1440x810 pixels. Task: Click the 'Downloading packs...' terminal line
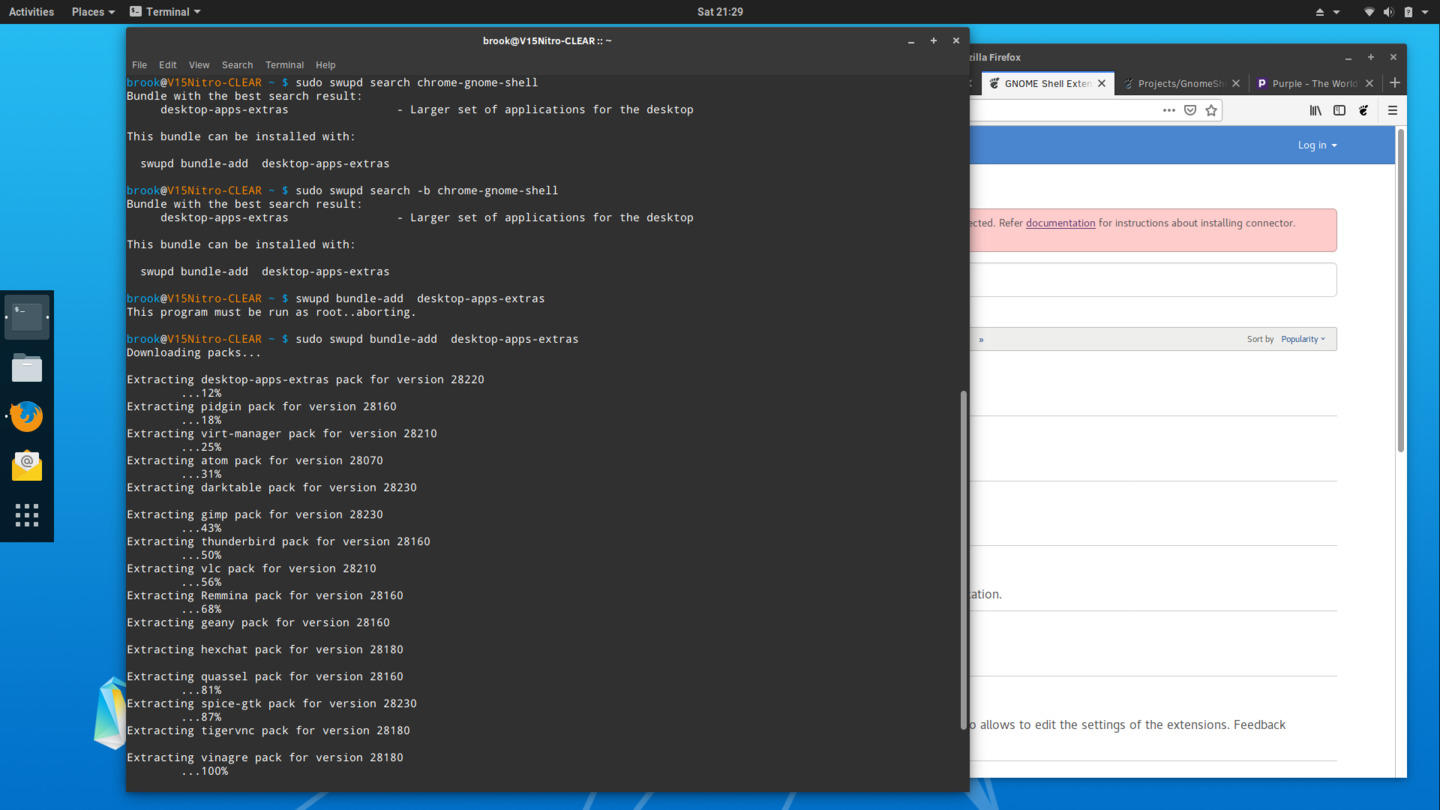tap(194, 353)
